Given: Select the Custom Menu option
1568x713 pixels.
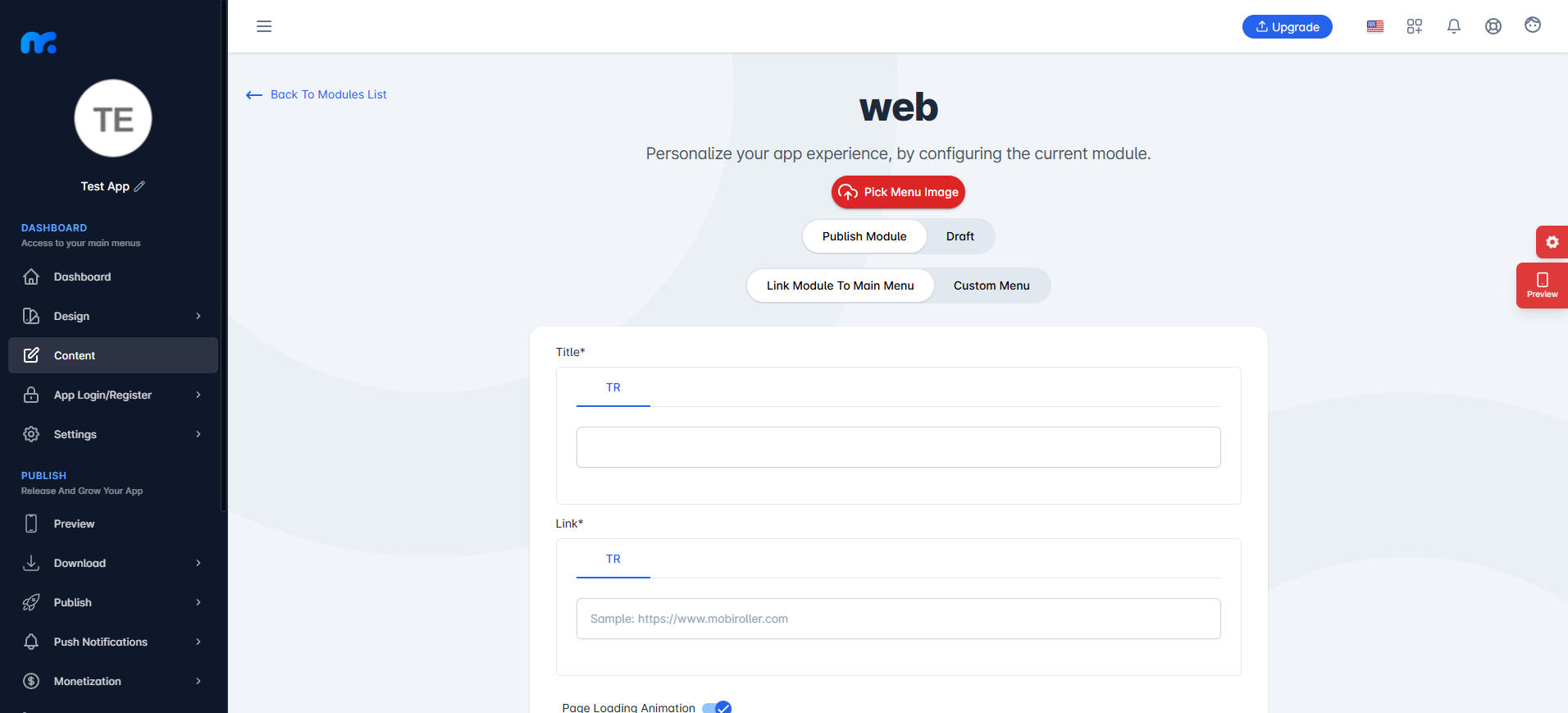Looking at the screenshot, I should (991, 286).
